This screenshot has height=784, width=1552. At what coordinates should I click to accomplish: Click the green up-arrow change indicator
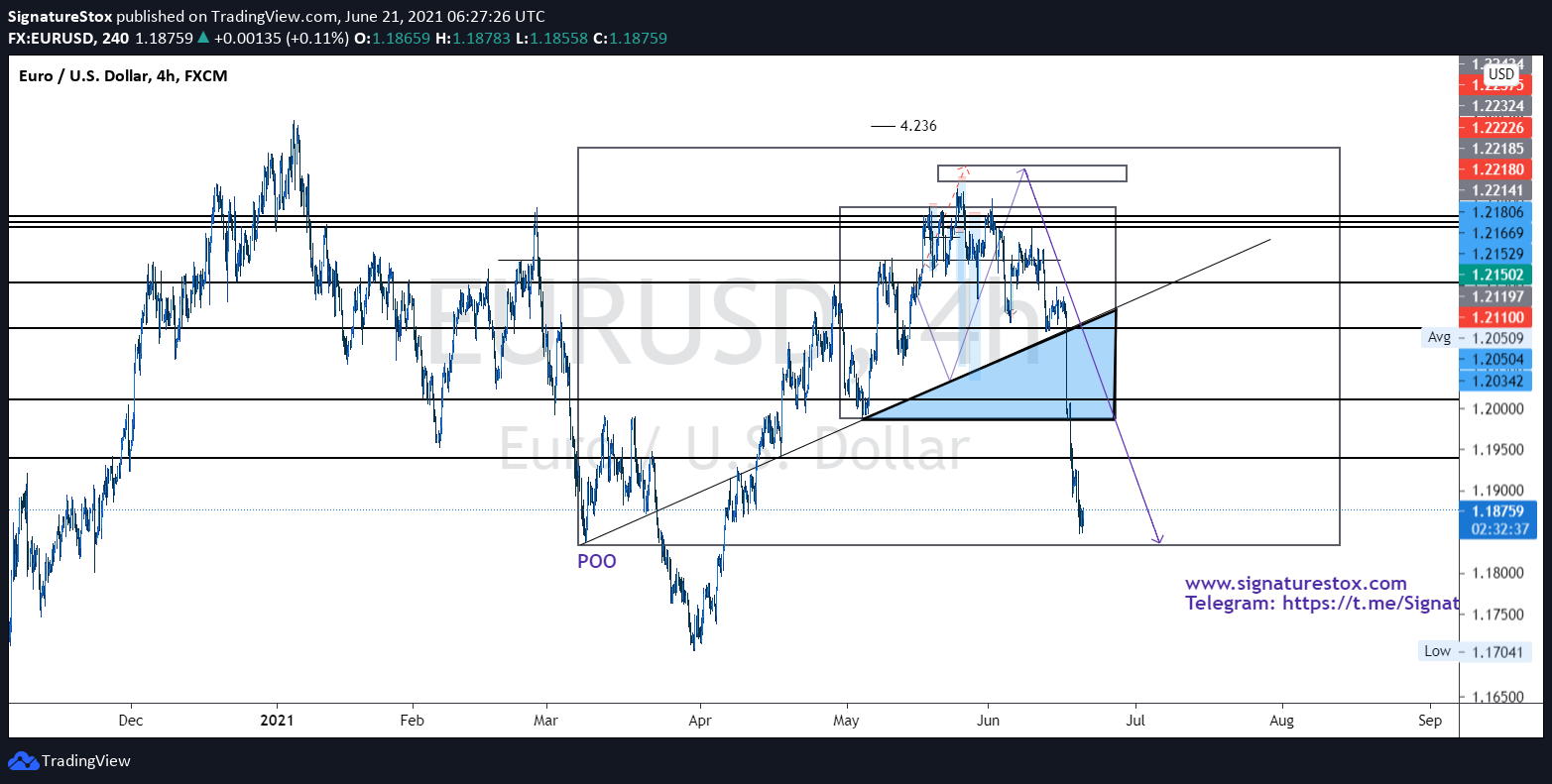tap(202, 39)
